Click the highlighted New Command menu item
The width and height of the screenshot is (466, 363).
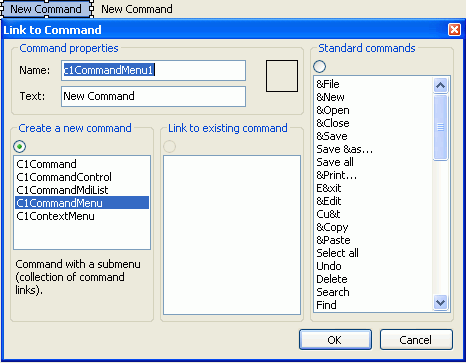point(46,9)
